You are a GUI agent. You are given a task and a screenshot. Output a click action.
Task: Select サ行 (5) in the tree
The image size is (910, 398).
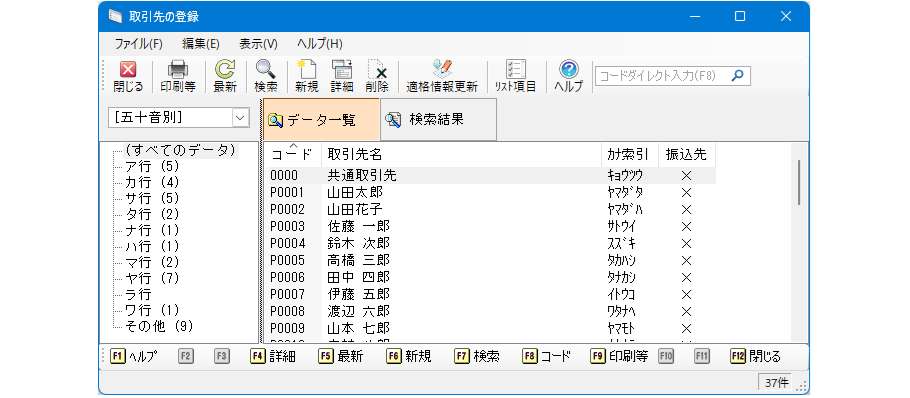click(x=152, y=198)
